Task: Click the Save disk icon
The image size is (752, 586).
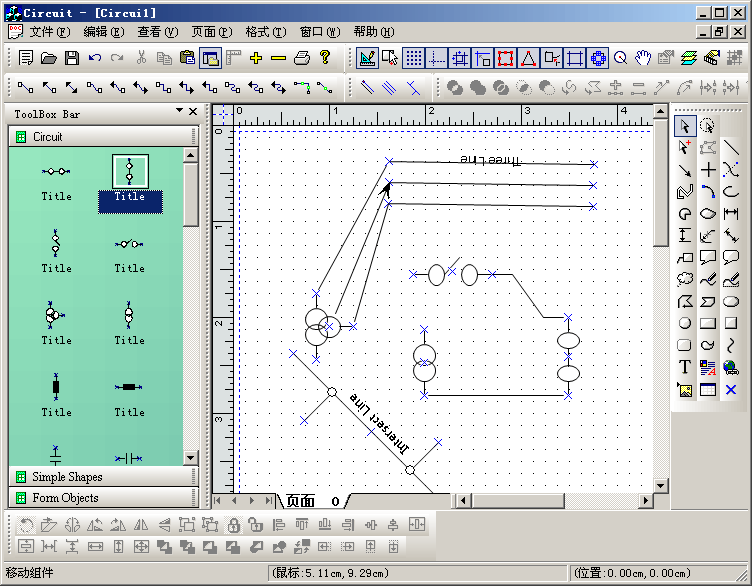Action: [x=72, y=58]
